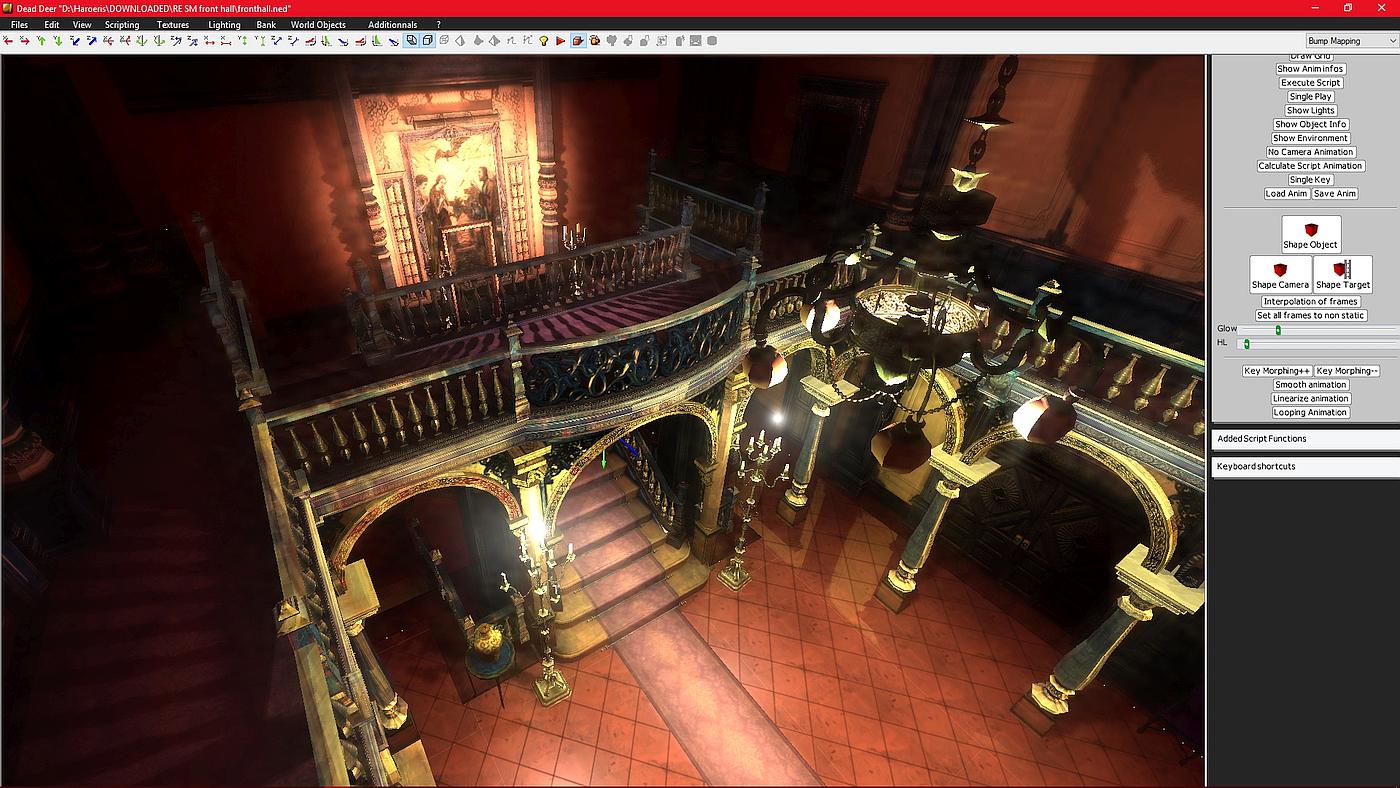Click the green downward Y arrow icon

58,41
